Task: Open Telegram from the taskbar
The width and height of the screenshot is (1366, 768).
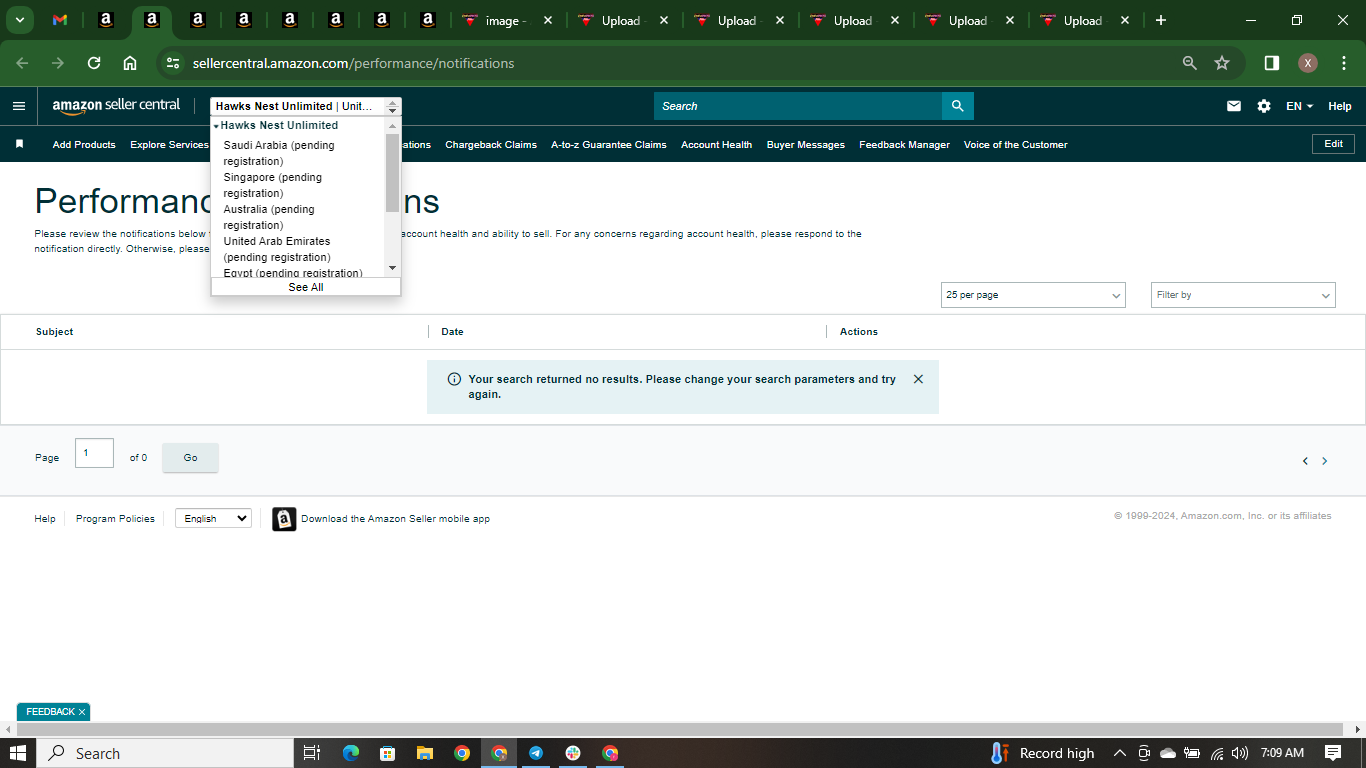Action: click(x=536, y=753)
